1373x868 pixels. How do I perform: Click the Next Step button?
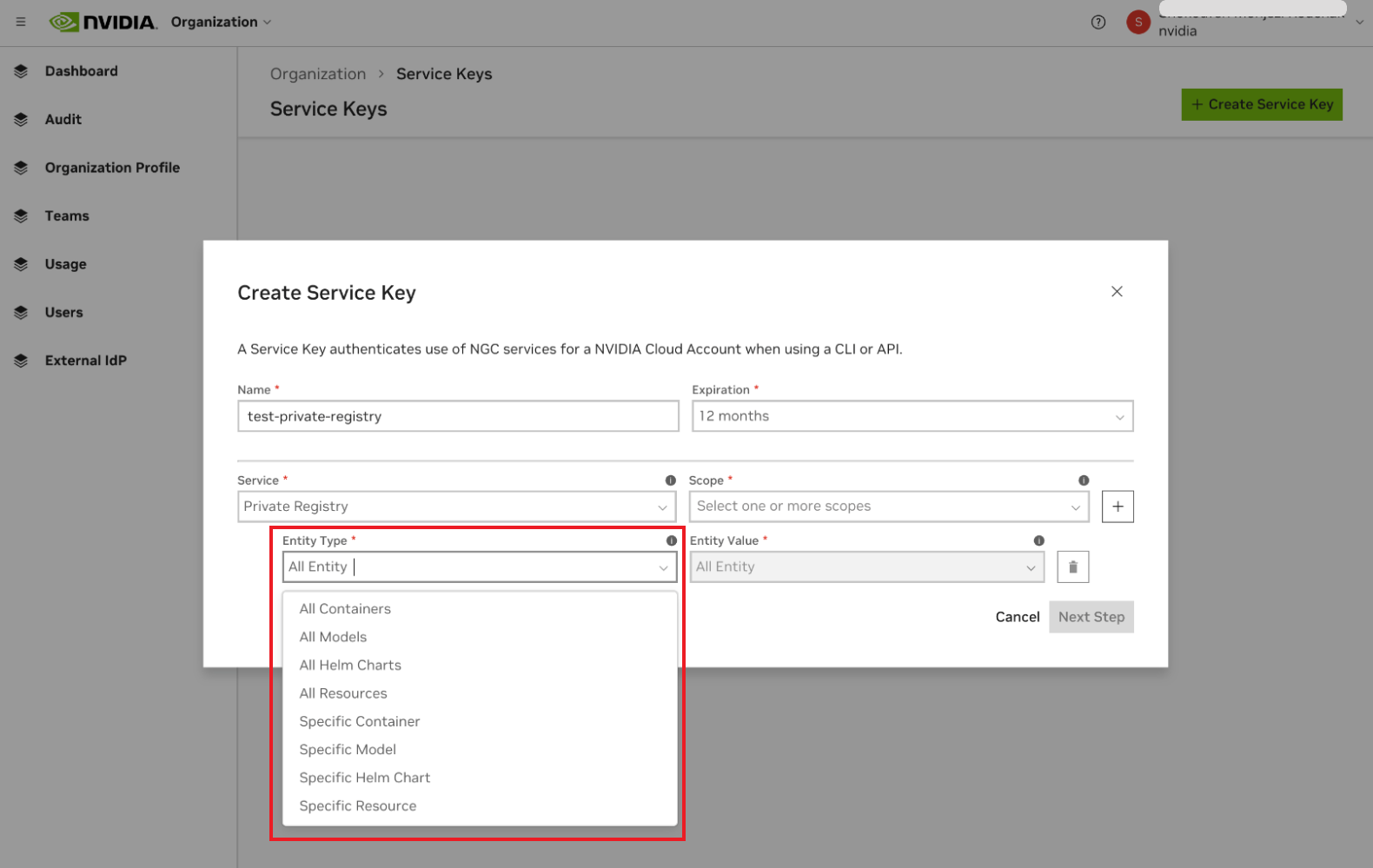tap(1091, 617)
